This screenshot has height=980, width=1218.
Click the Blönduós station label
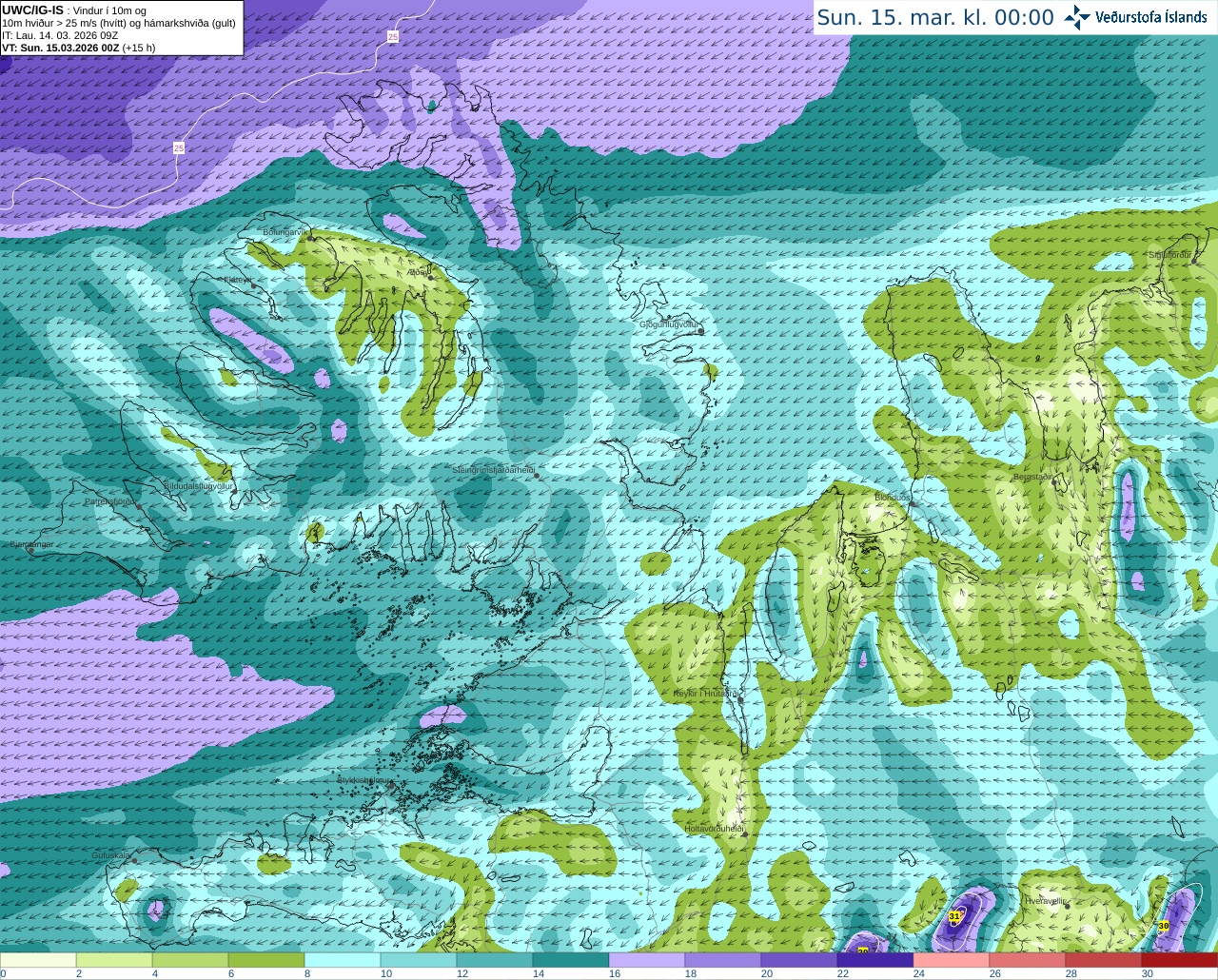(893, 498)
